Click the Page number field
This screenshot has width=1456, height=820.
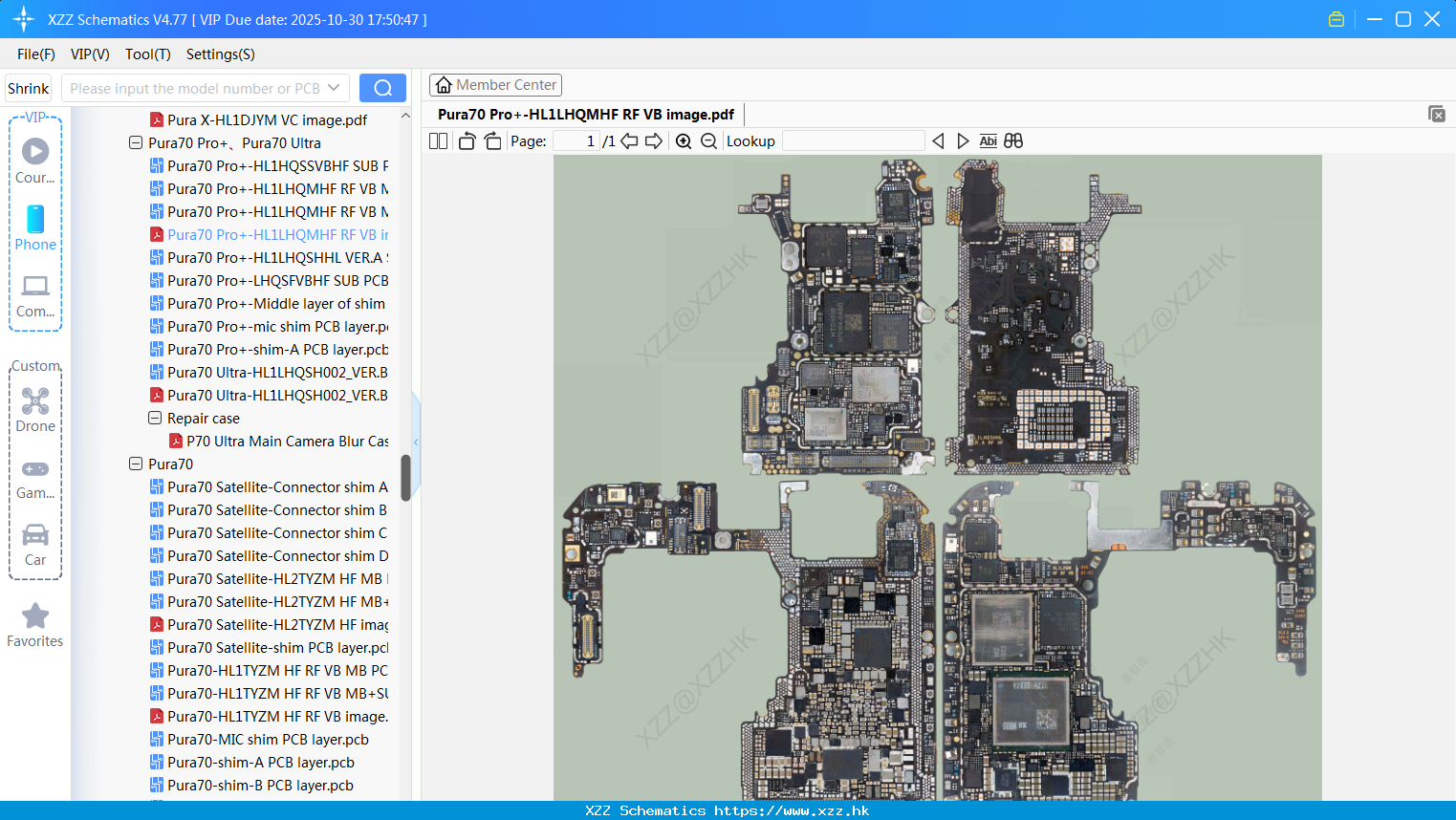tap(576, 141)
